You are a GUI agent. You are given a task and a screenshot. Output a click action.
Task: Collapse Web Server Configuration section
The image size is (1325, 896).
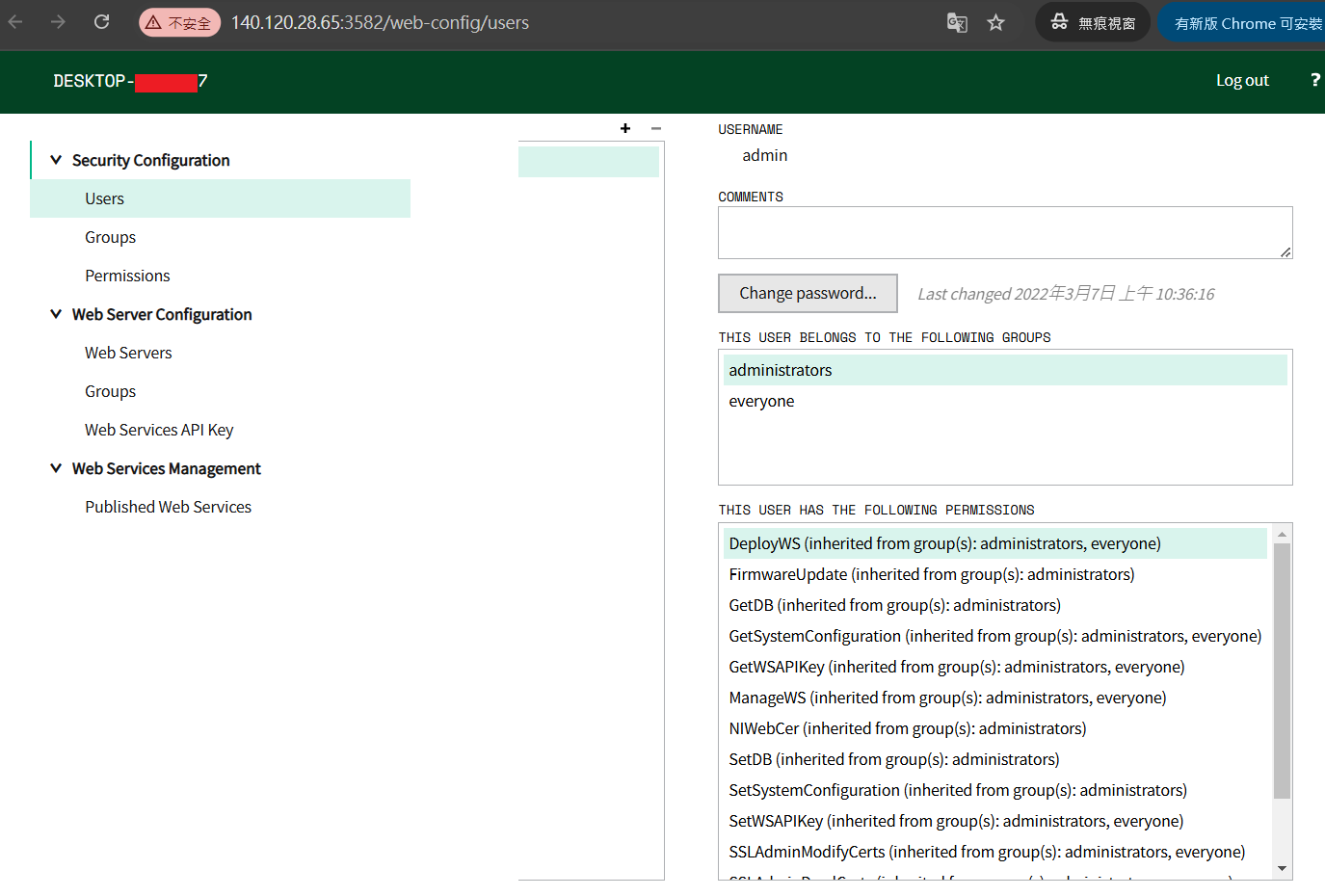pos(56,314)
